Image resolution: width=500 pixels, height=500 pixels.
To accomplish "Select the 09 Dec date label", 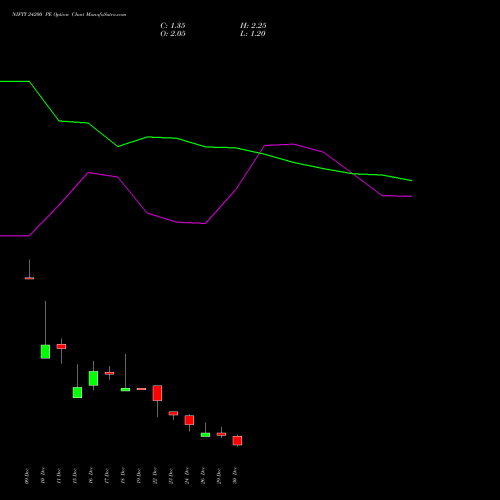I will (27, 476).
